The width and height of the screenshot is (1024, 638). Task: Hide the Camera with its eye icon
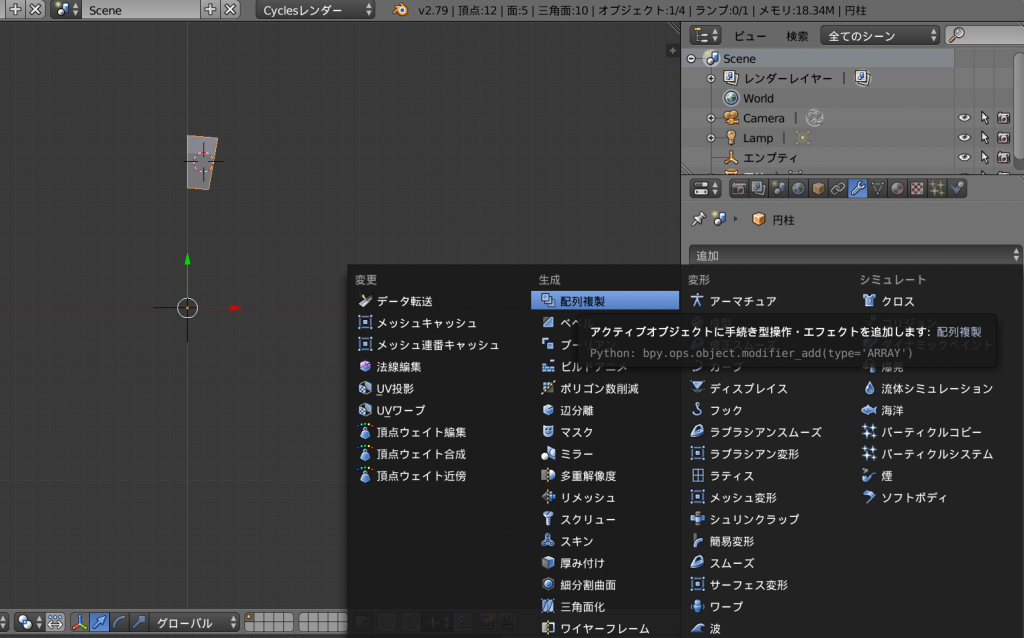click(x=964, y=118)
